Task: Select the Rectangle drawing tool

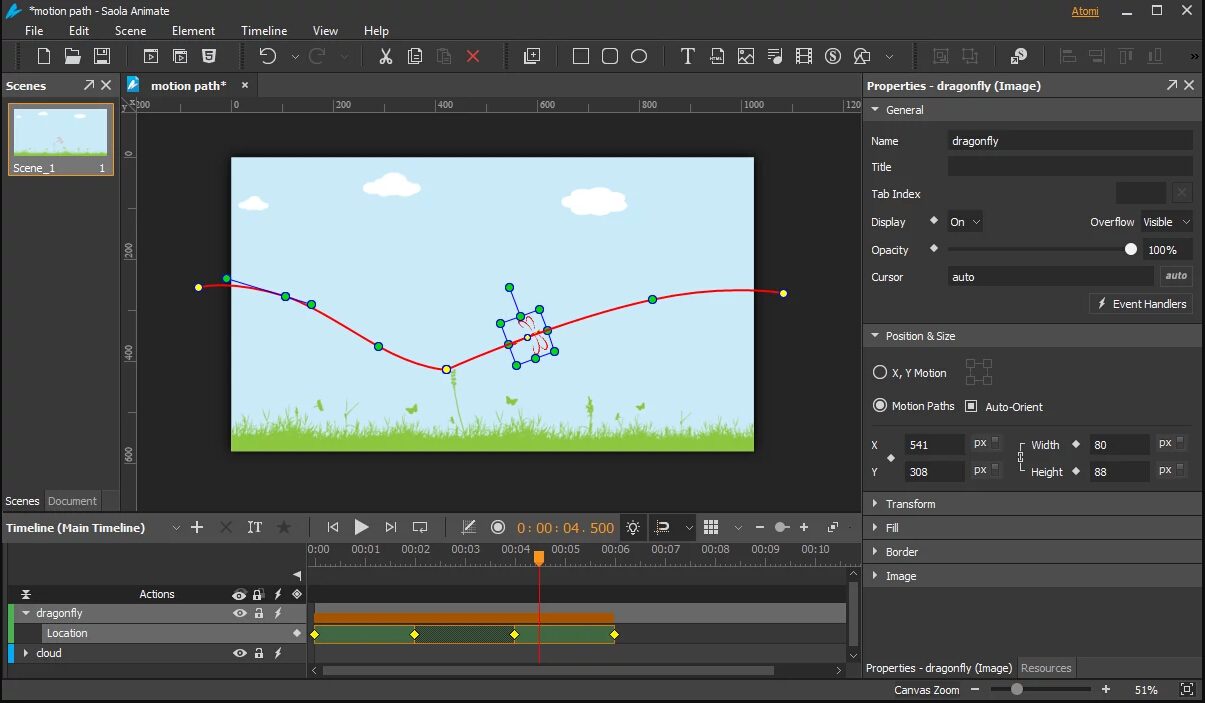Action: (x=580, y=56)
